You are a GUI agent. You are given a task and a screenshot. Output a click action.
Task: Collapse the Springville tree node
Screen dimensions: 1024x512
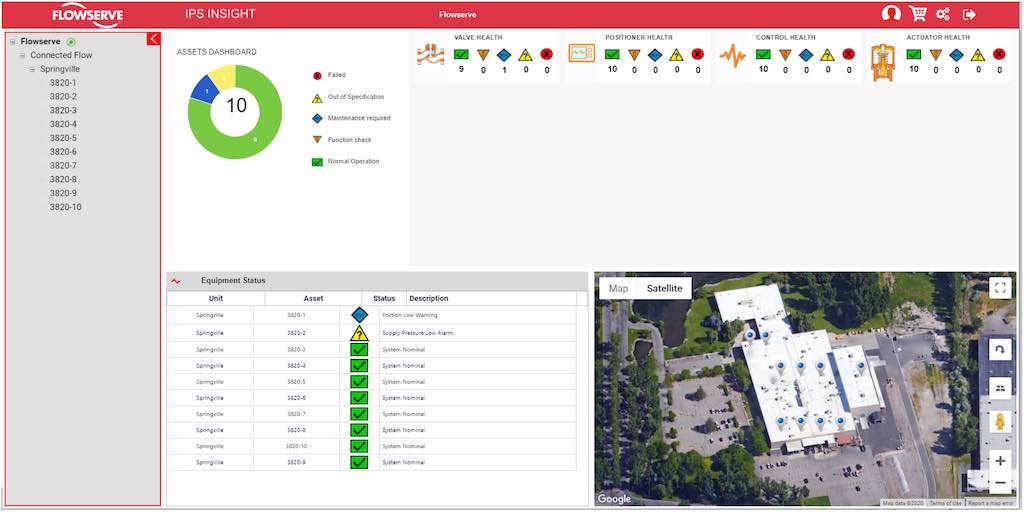pyautogui.click(x=33, y=69)
